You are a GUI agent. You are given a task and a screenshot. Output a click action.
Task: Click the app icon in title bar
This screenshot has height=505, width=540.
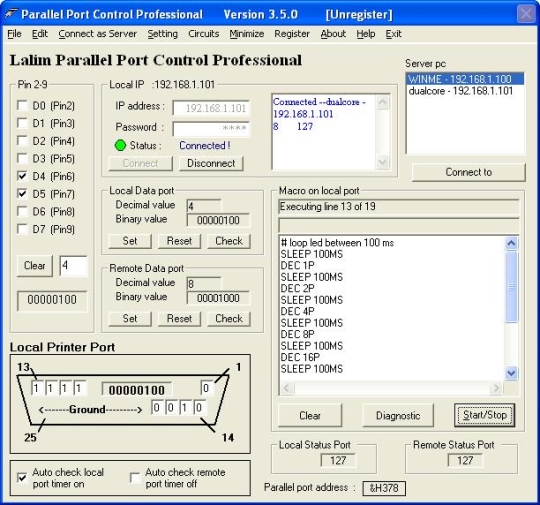(11, 14)
